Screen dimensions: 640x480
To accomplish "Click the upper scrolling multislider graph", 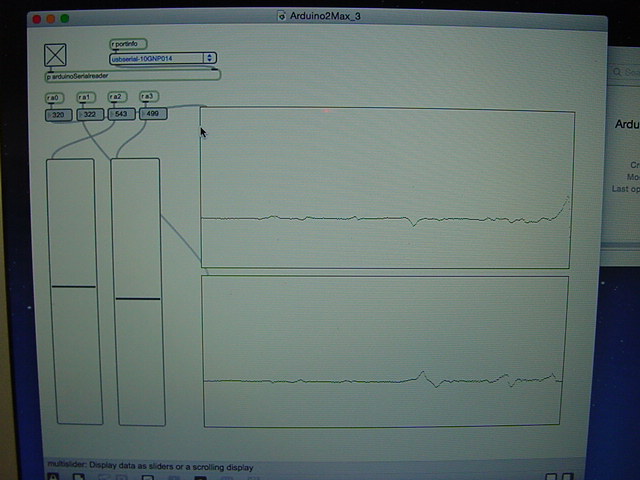I will 387,188.
